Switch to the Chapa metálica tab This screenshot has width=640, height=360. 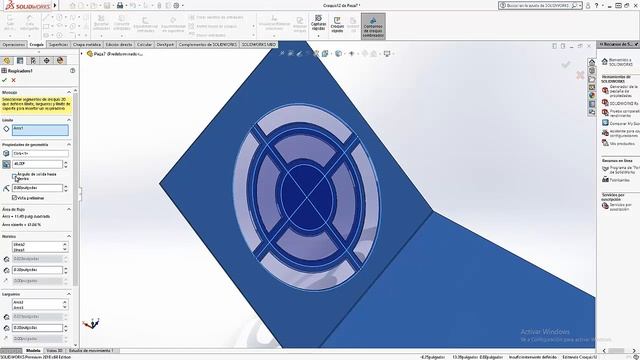tap(87, 44)
